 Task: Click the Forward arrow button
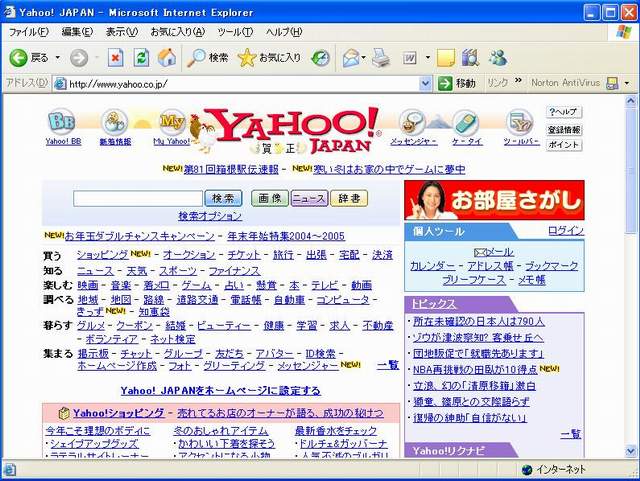[x=79, y=58]
